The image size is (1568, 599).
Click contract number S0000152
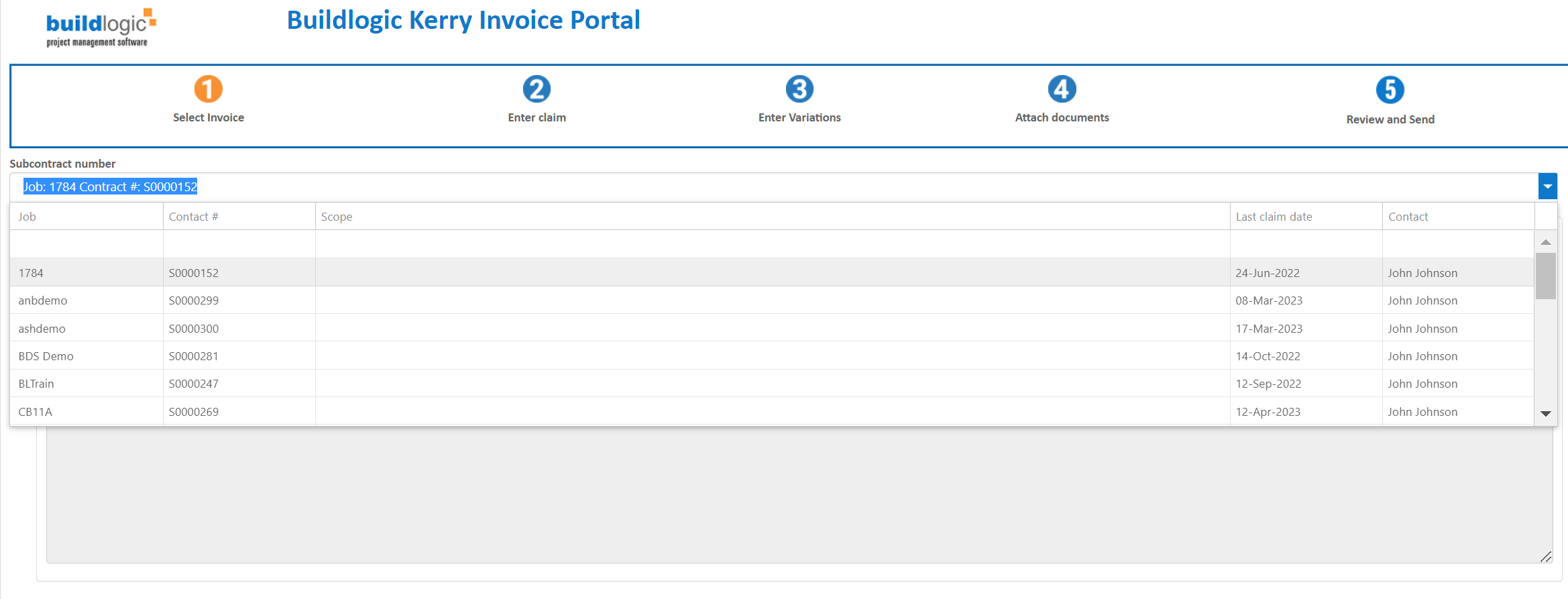click(194, 273)
